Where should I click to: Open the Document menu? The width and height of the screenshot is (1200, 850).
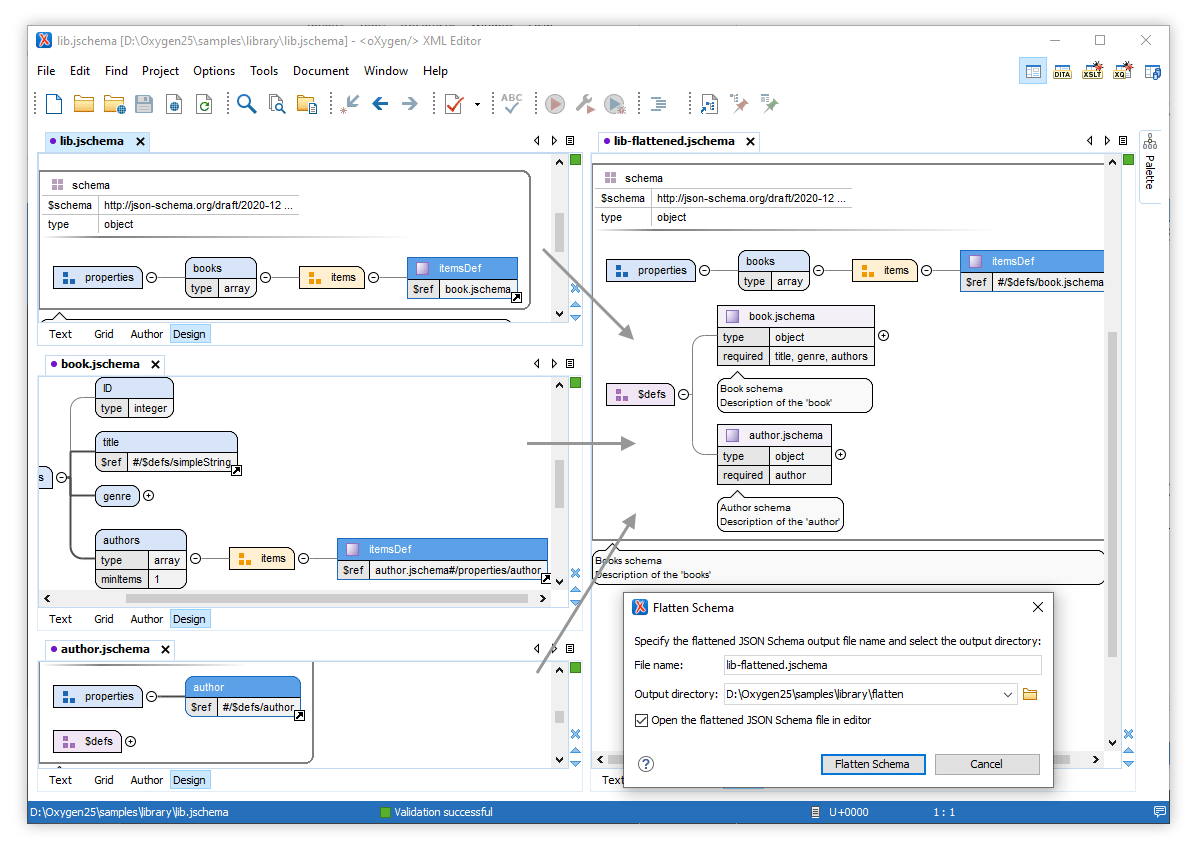(321, 71)
